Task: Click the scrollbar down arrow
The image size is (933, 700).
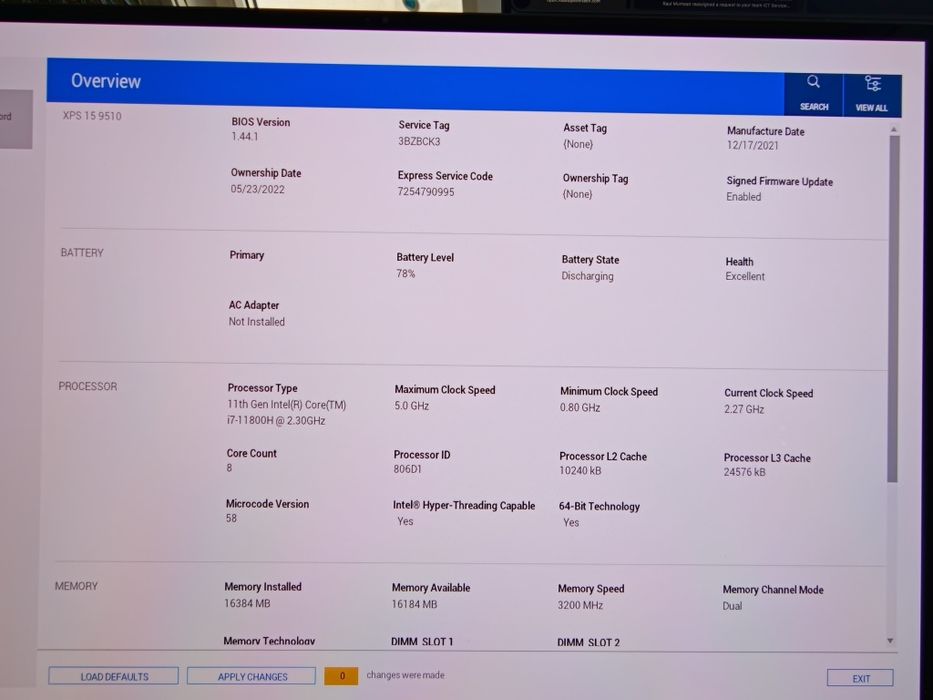Action: pyautogui.click(x=890, y=641)
